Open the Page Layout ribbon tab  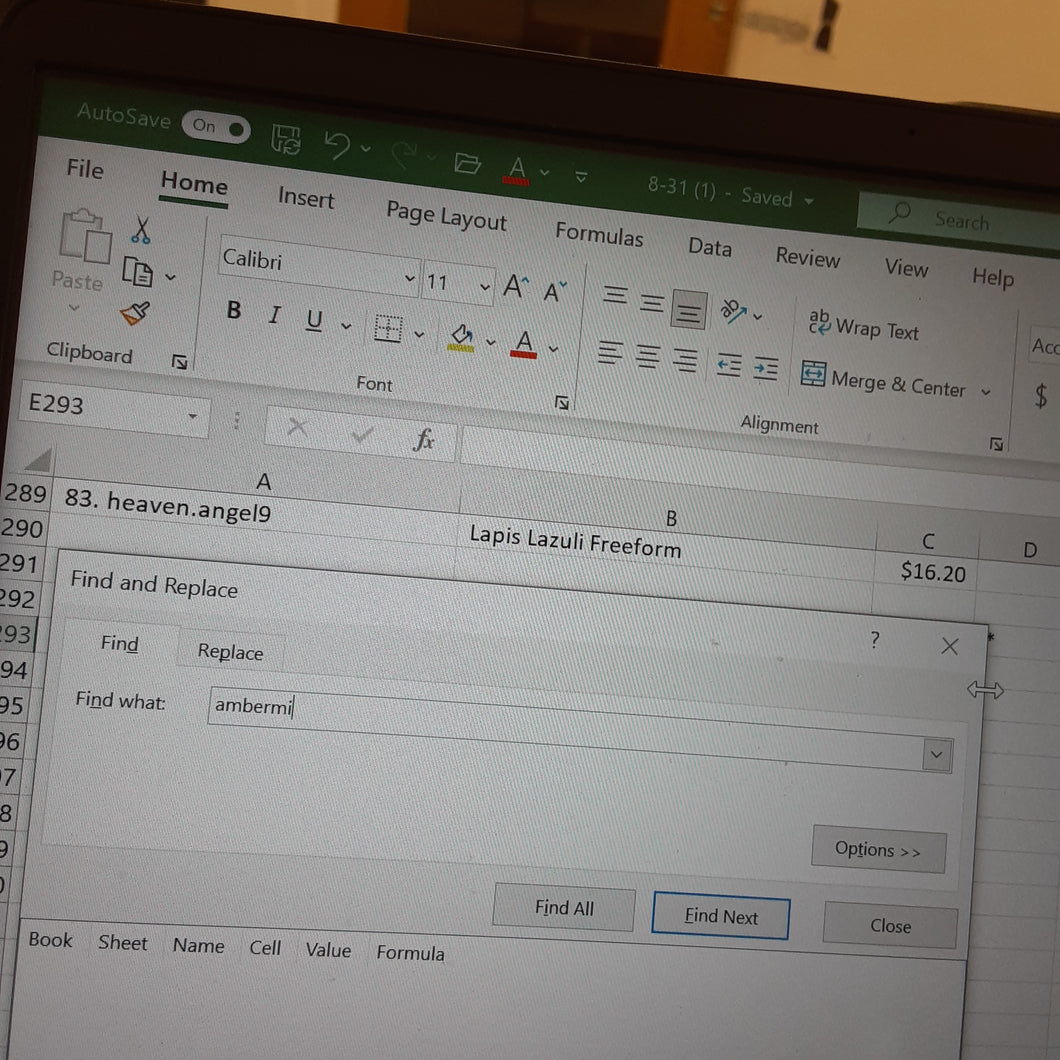click(446, 216)
